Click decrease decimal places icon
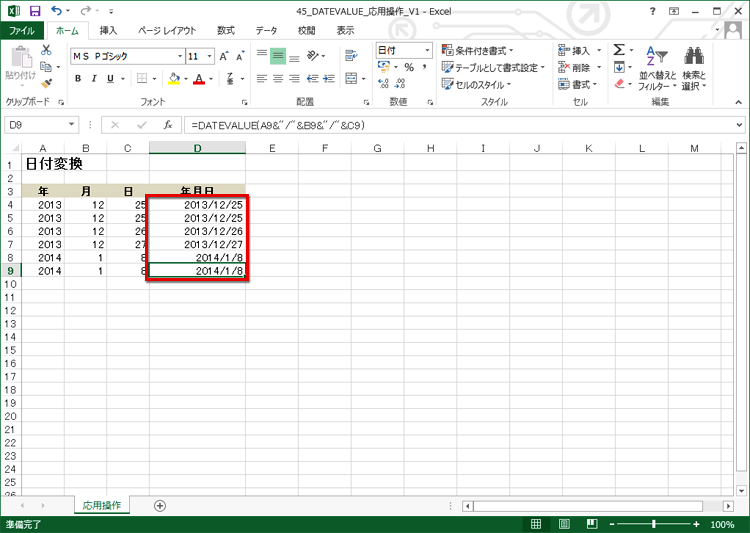This screenshot has height=533, width=750. click(400, 84)
